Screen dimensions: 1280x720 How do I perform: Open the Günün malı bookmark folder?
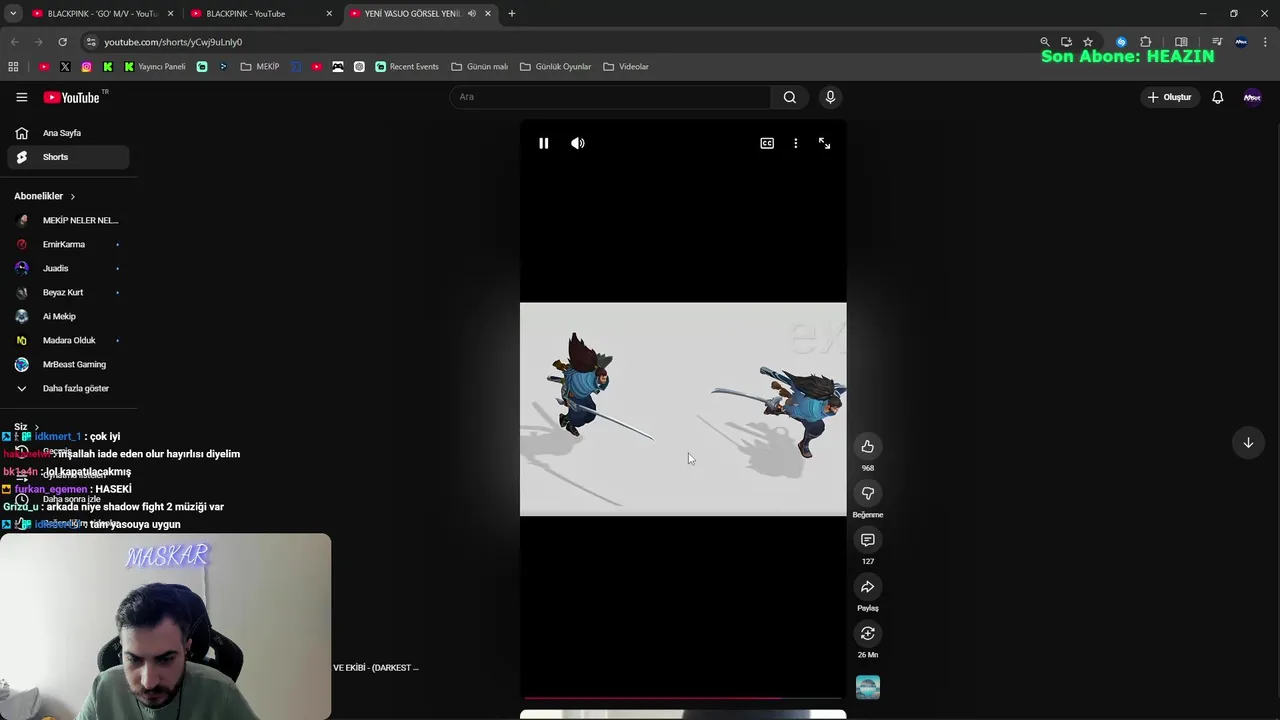coord(480,66)
